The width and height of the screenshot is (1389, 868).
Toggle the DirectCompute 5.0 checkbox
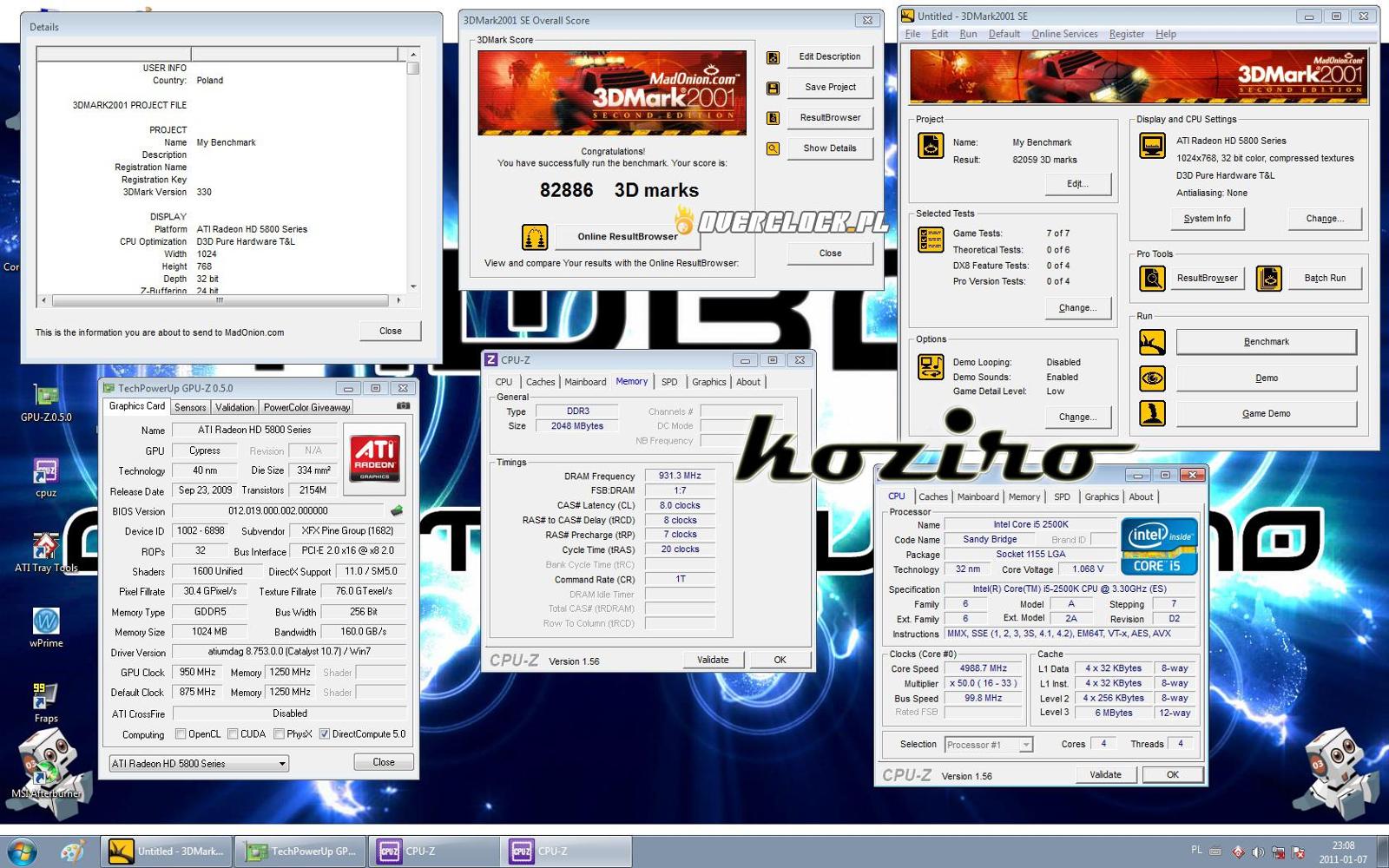click(324, 734)
